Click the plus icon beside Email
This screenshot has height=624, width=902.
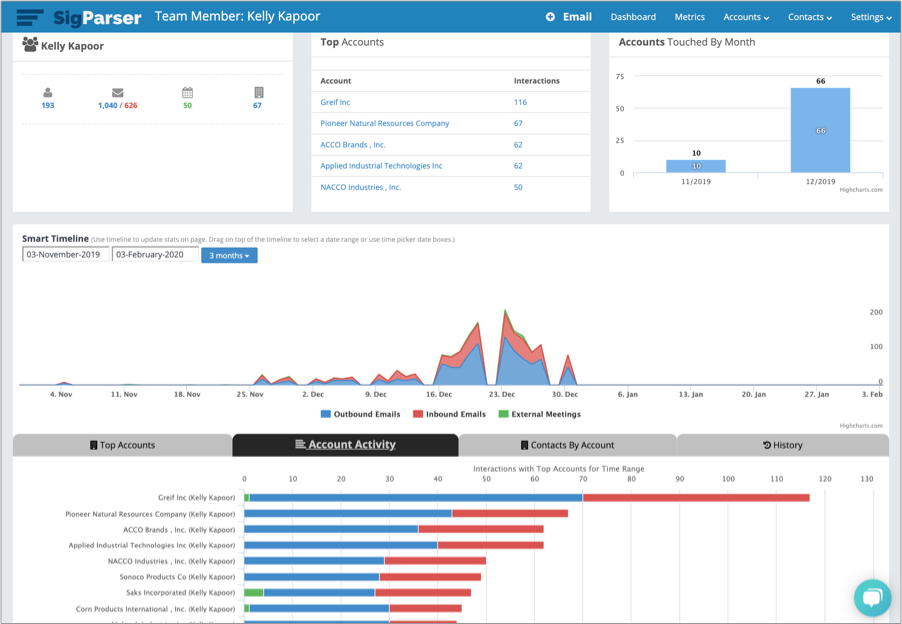551,17
